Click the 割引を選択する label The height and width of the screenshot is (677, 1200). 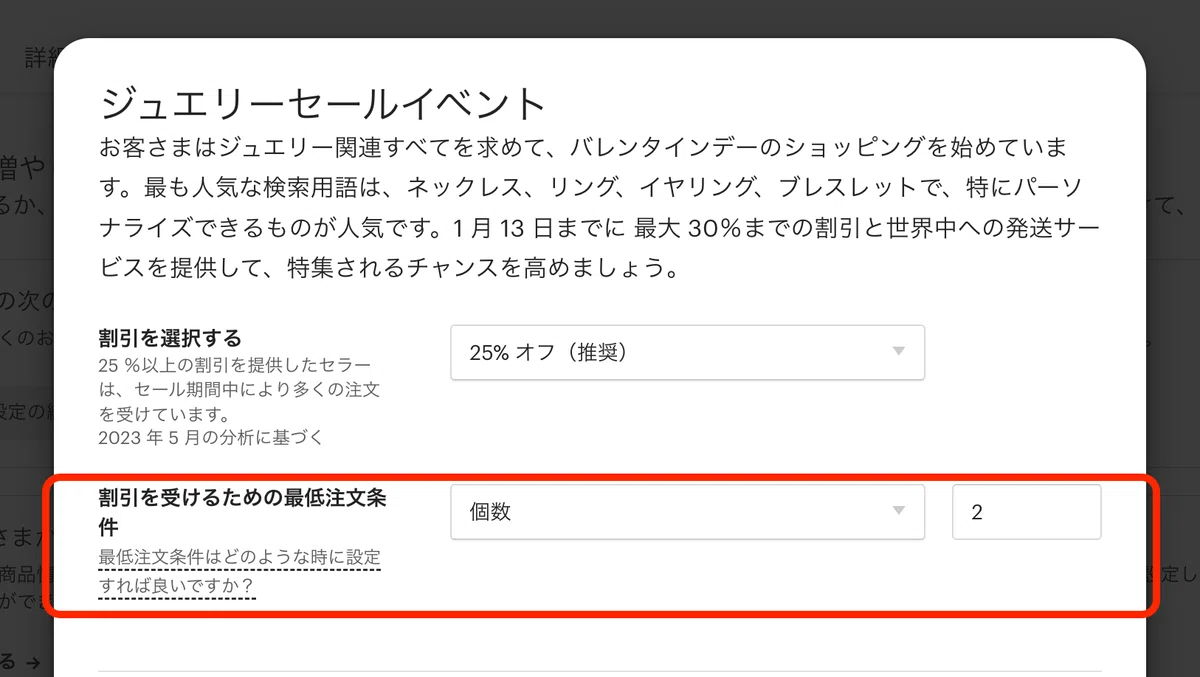[170, 338]
